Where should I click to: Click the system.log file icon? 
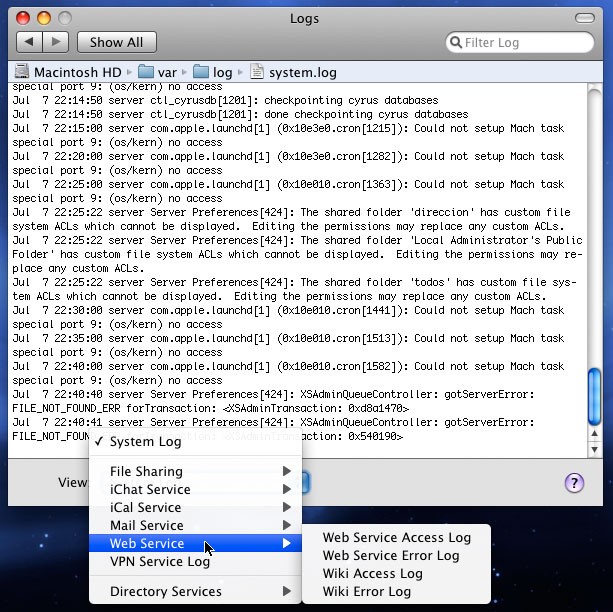point(257,72)
